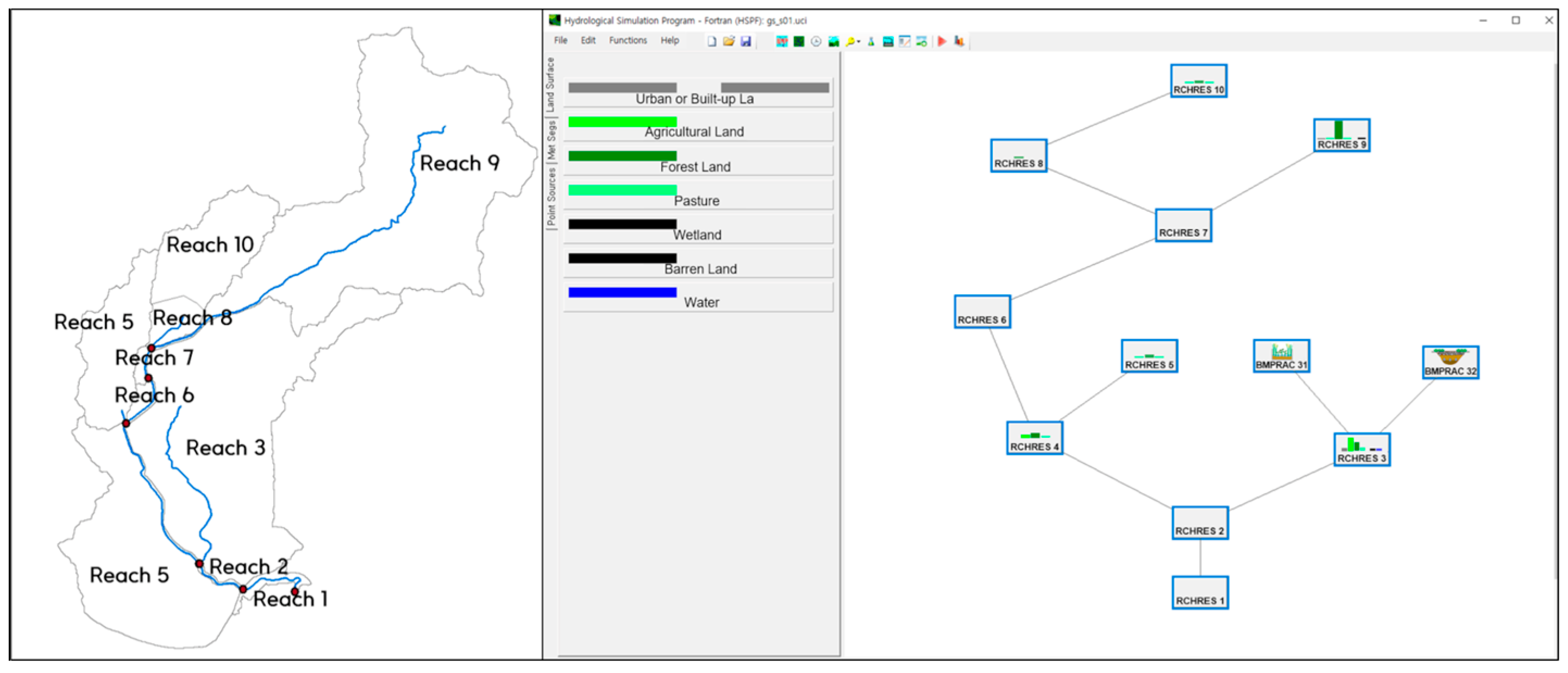Click the land use landscape icon
This screenshot has width=1568, height=673.
coord(834,41)
